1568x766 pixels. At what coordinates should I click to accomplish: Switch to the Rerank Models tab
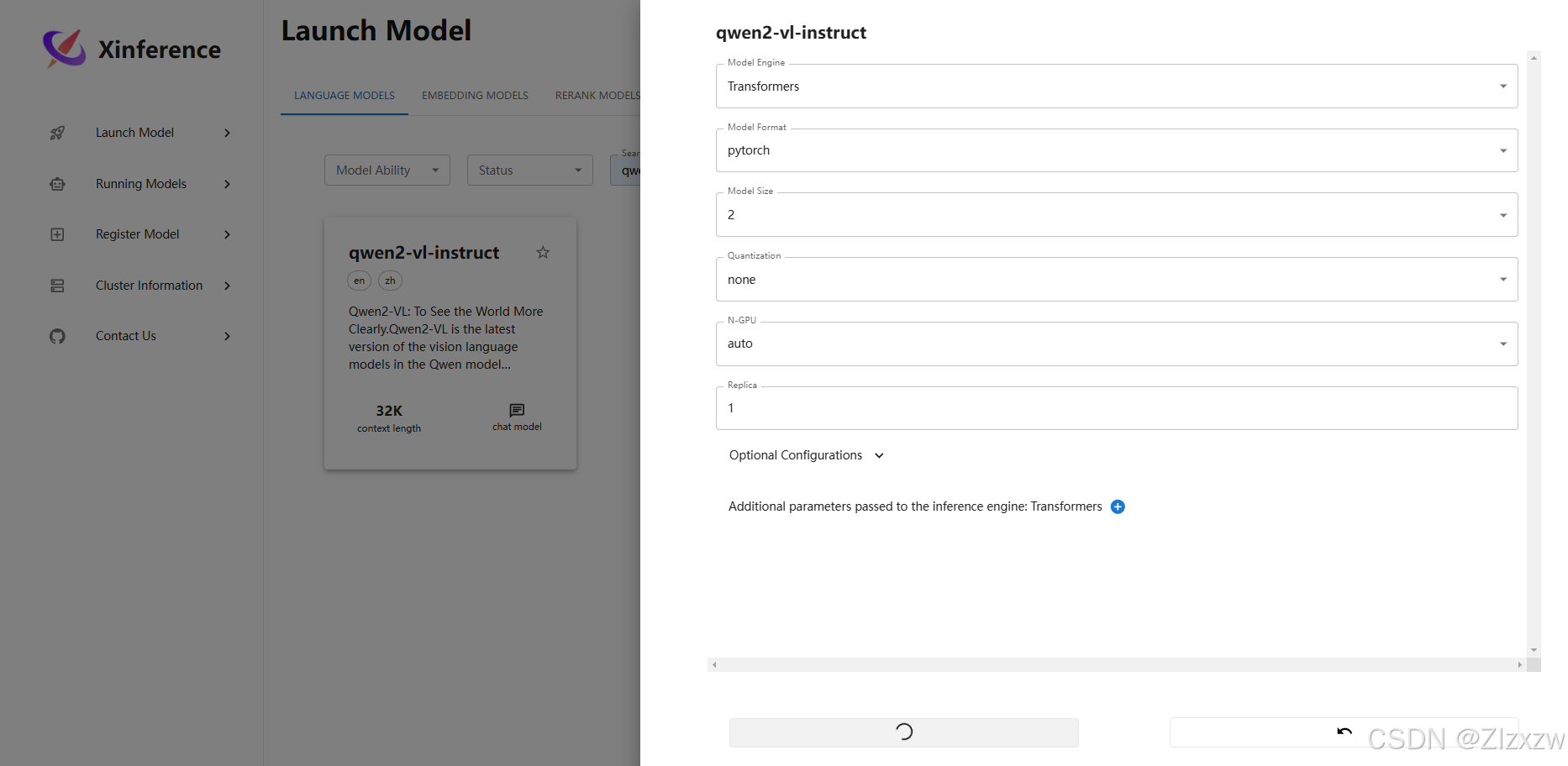[x=597, y=96]
